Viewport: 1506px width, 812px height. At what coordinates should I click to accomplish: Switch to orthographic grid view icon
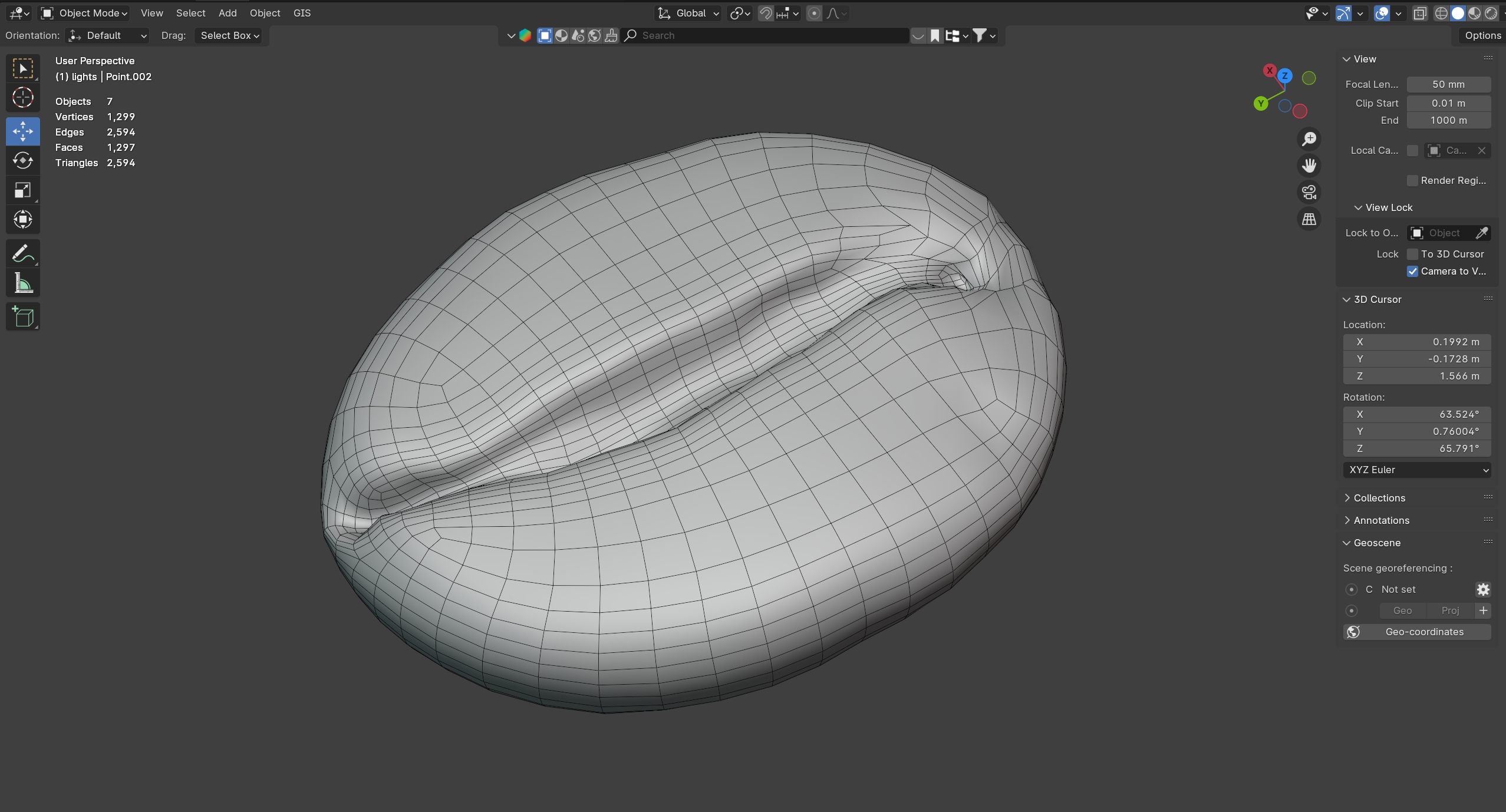click(x=1309, y=219)
